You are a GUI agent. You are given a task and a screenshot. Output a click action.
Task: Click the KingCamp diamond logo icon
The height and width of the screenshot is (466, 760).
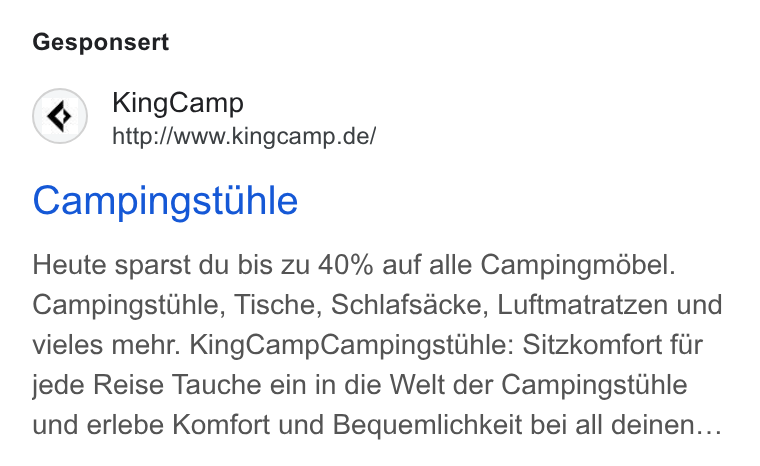point(60,116)
